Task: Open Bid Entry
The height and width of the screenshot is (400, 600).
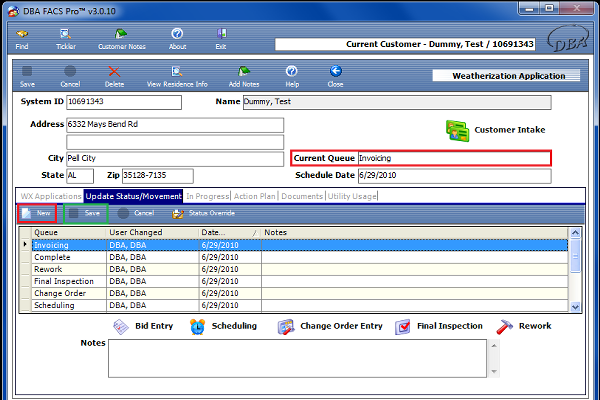Action: point(143,327)
